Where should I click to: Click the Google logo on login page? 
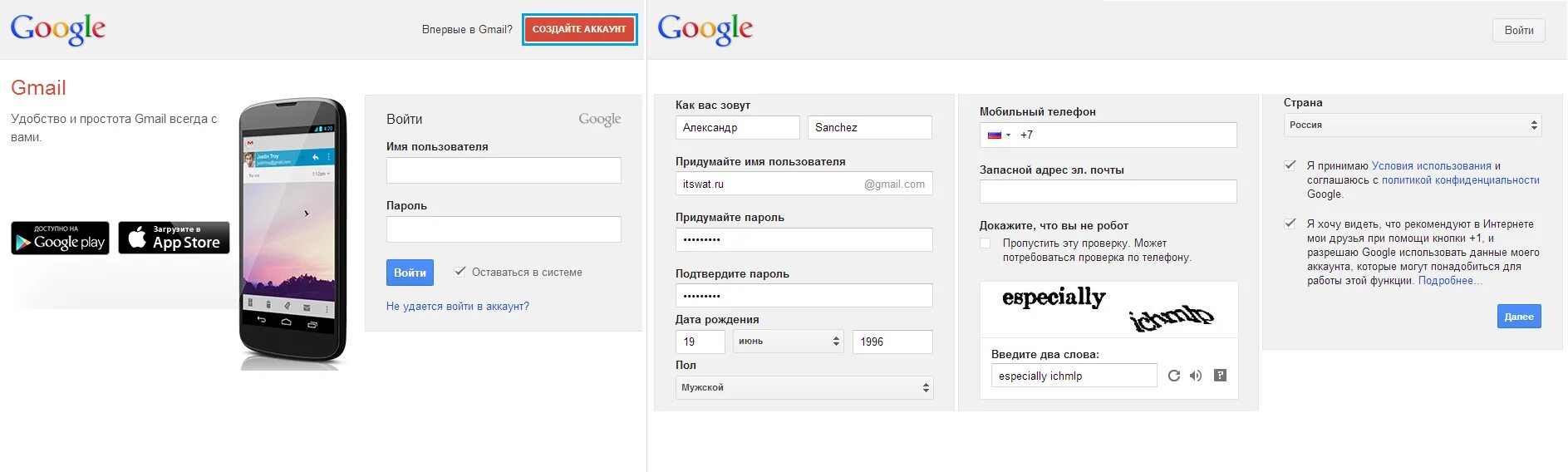coord(58,29)
